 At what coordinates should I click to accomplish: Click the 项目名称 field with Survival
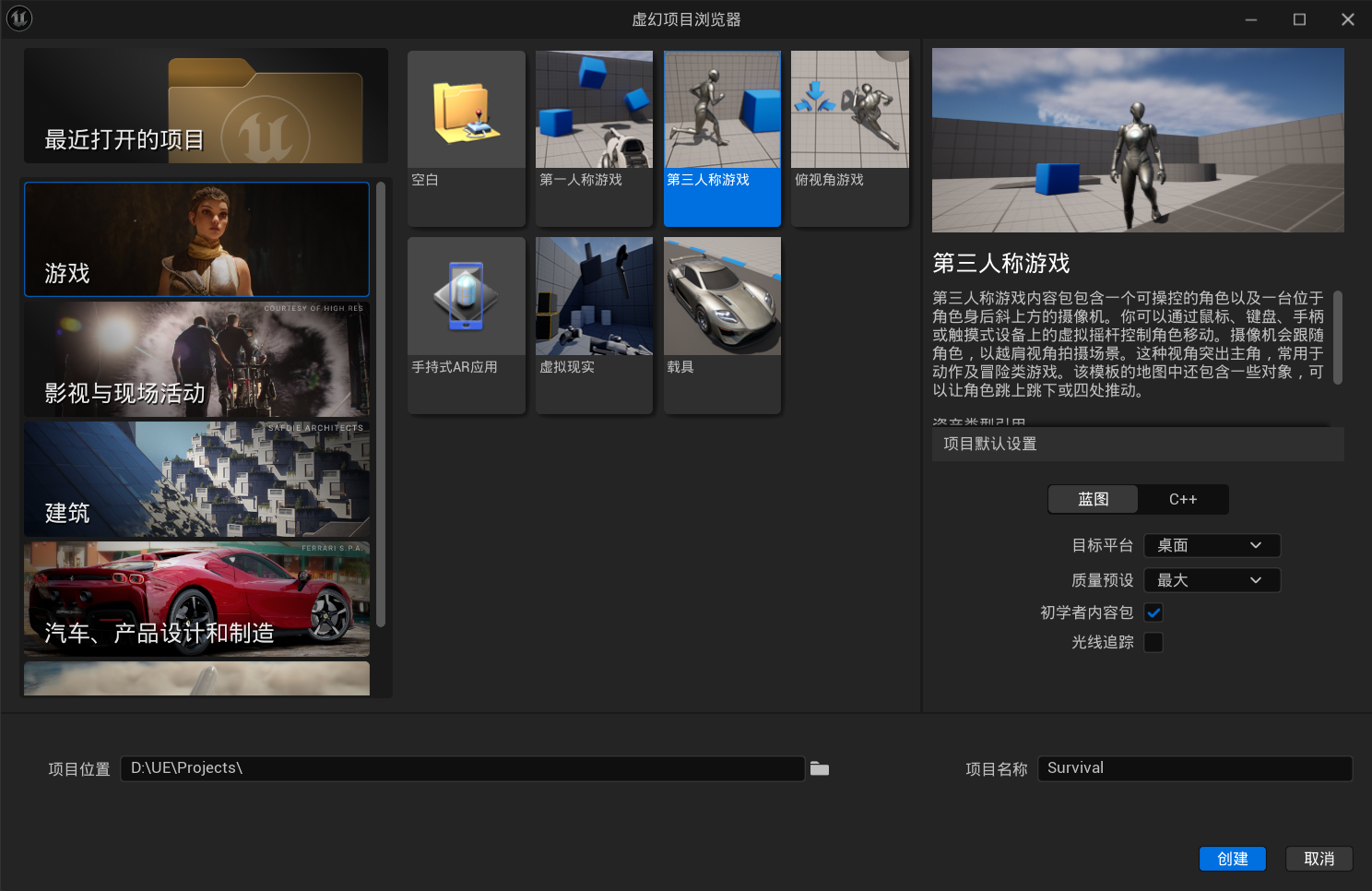pos(1195,768)
